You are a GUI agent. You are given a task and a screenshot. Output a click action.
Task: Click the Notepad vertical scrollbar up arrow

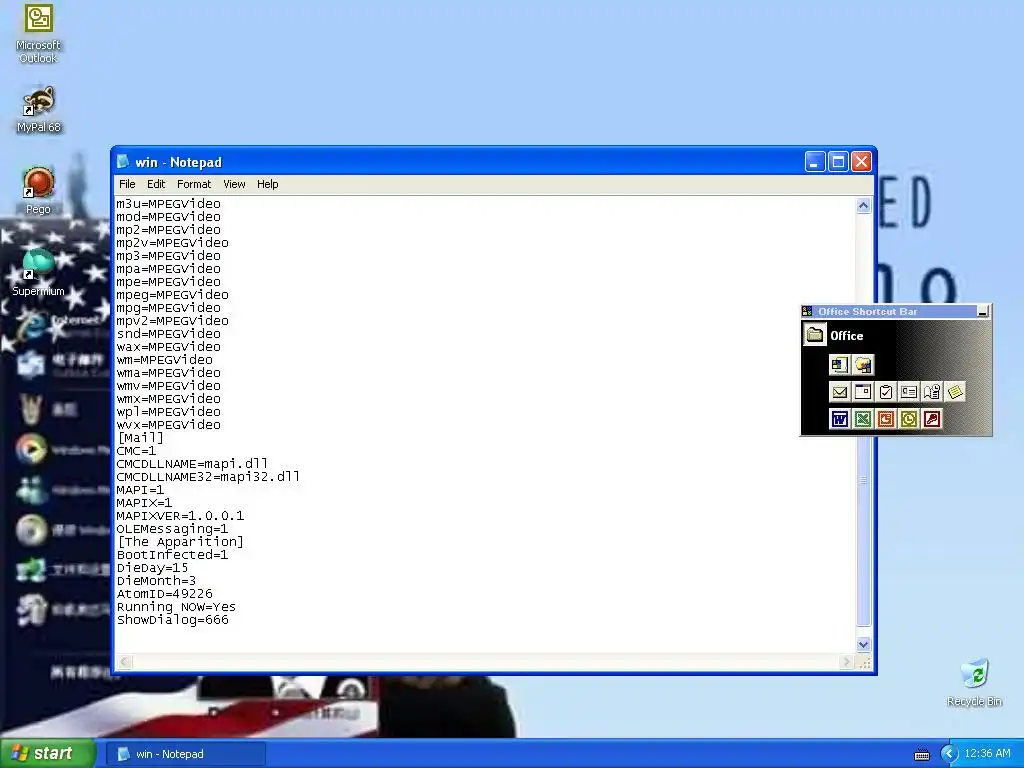(x=863, y=206)
